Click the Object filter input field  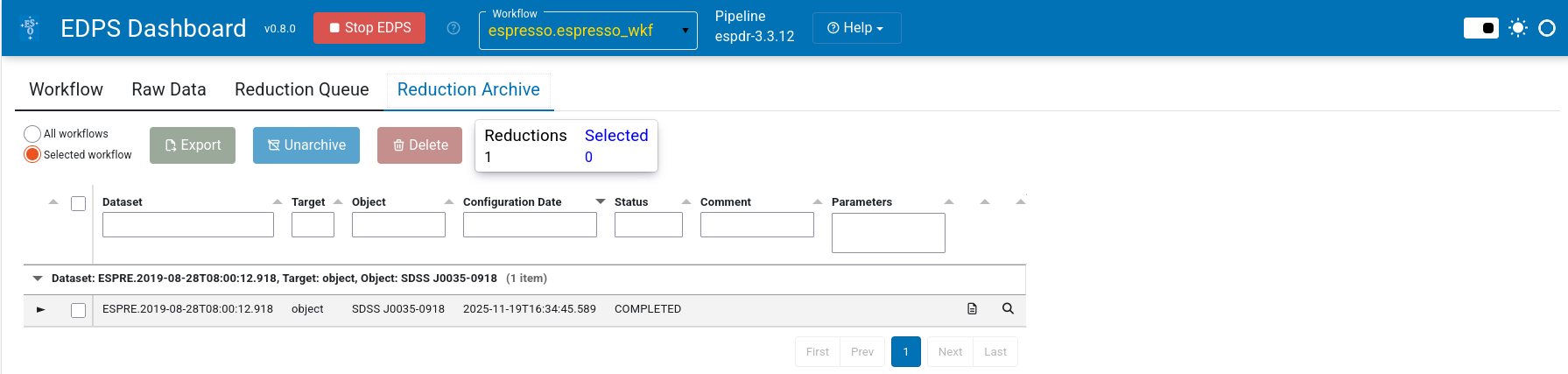tap(398, 225)
